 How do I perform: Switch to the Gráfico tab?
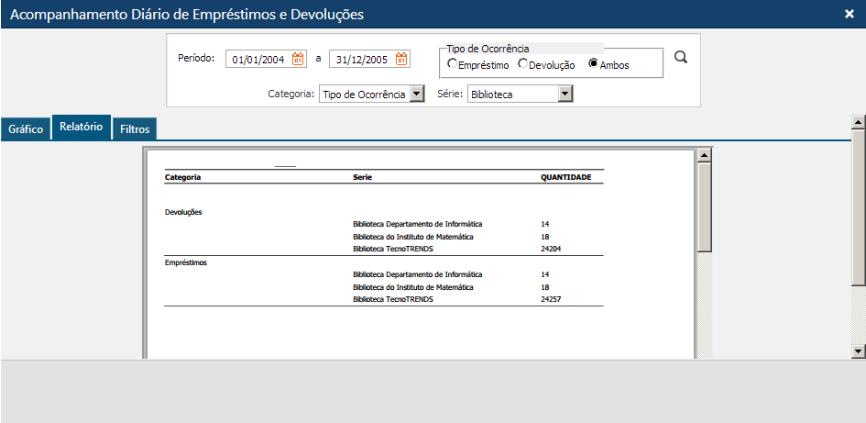coord(26,129)
